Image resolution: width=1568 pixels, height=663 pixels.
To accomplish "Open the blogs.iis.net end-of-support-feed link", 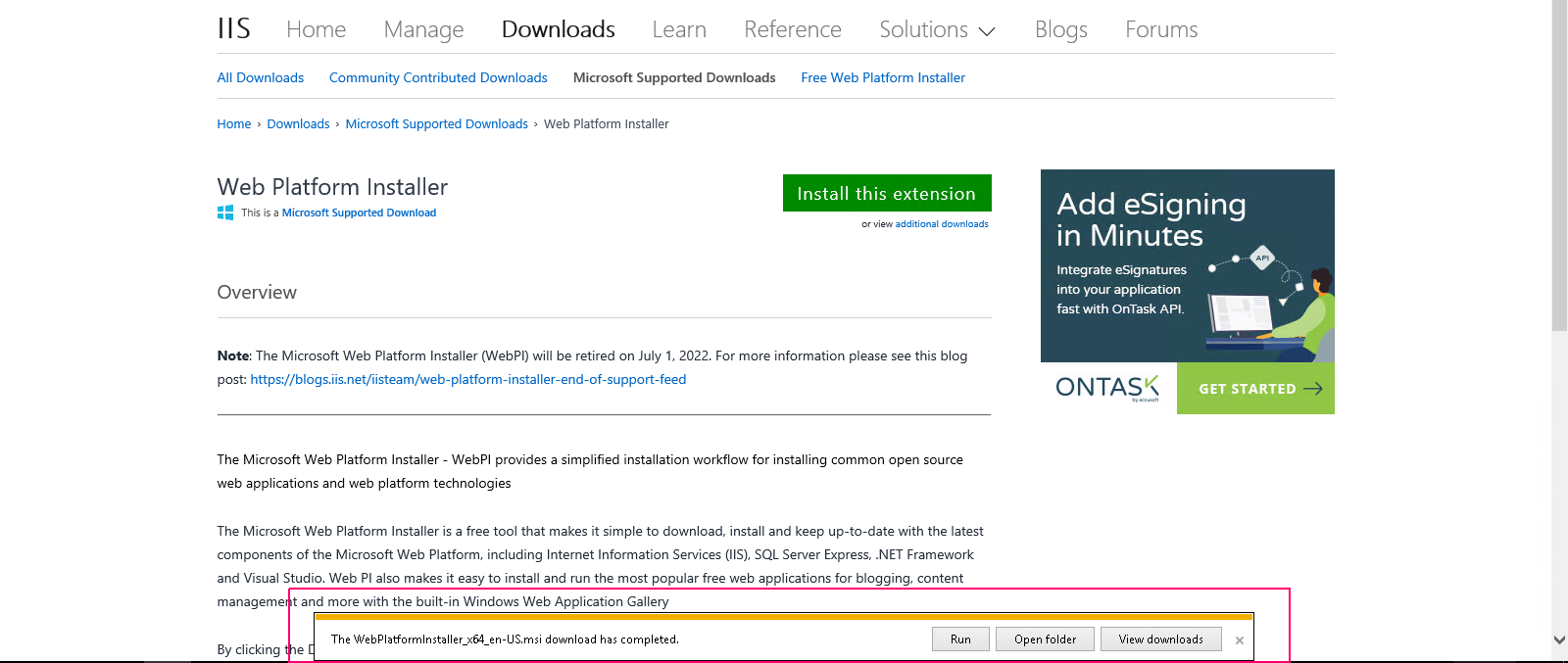I will tap(468, 379).
